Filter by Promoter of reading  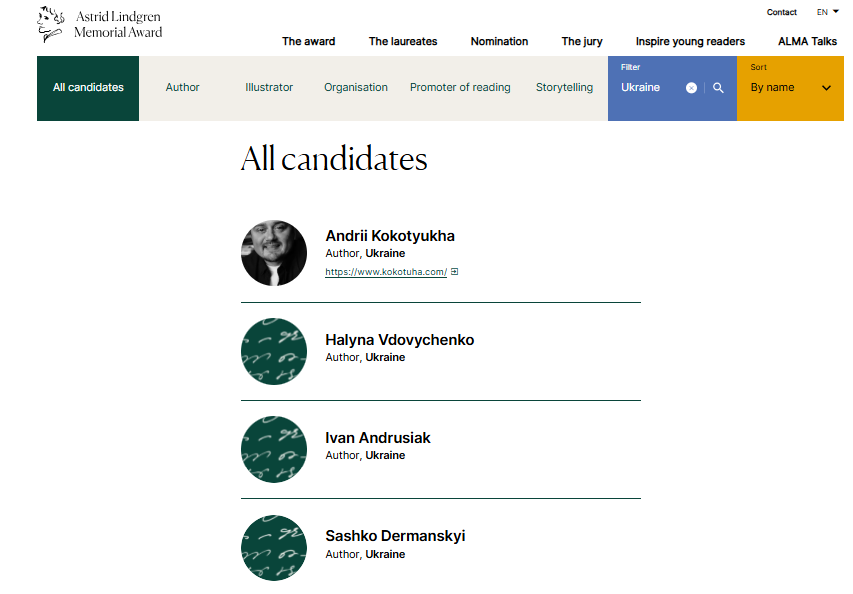coord(460,88)
